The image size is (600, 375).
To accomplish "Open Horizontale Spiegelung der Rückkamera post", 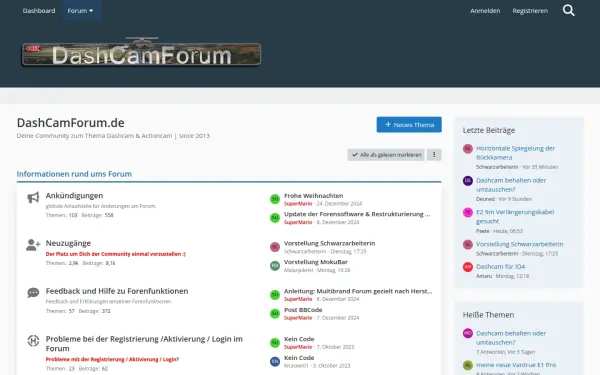I will (x=515, y=153).
